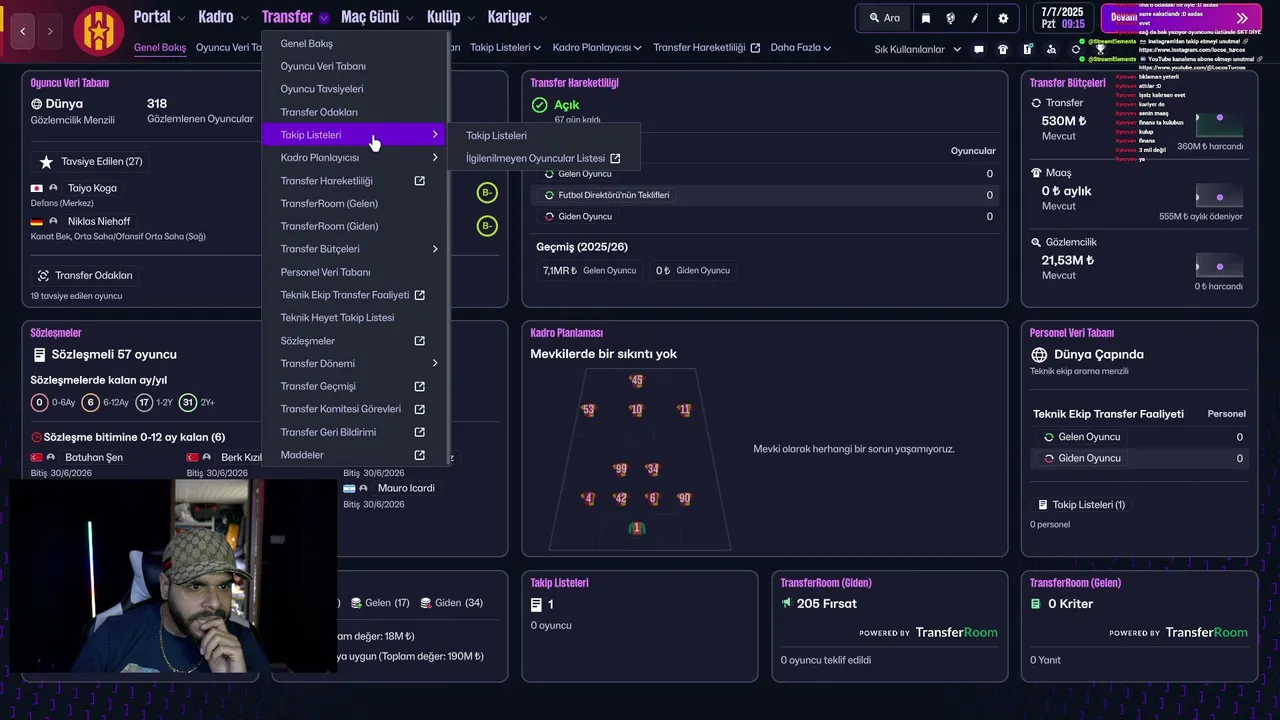Open Maddeler external link icon

(x=420, y=455)
